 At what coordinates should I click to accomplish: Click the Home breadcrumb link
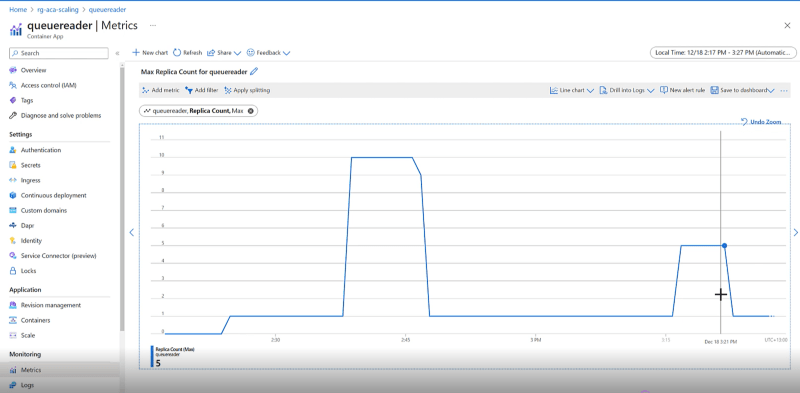(x=18, y=10)
